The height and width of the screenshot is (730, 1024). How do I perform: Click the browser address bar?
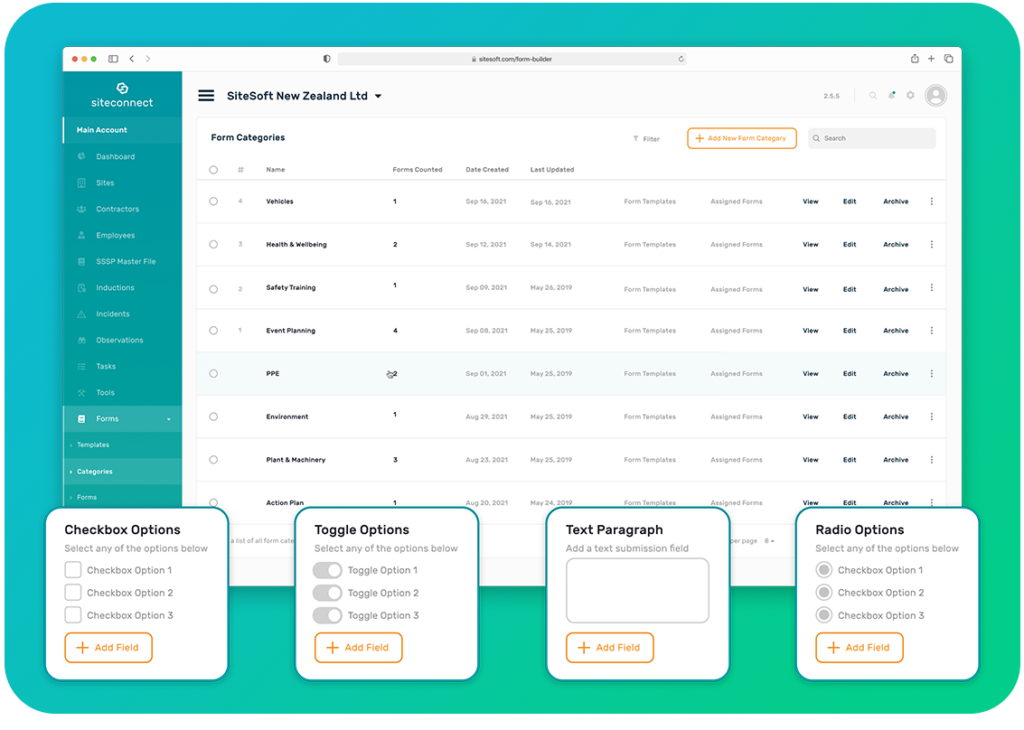click(x=512, y=59)
